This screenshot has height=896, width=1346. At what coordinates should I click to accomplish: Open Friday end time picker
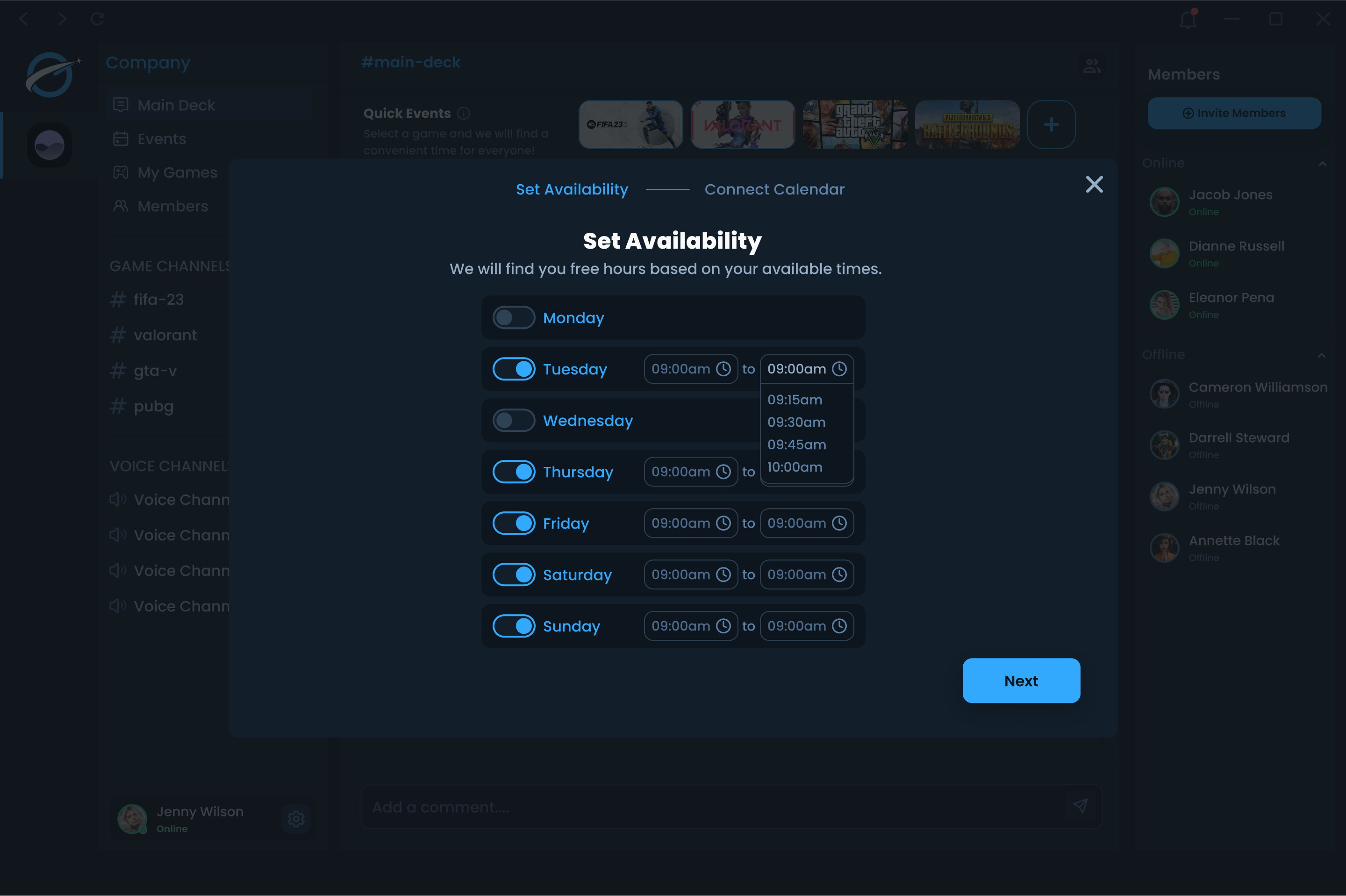pos(807,523)
